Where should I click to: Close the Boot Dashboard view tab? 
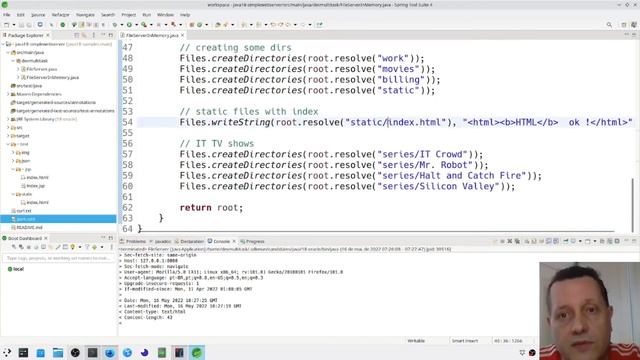click(x=46, y=238)
